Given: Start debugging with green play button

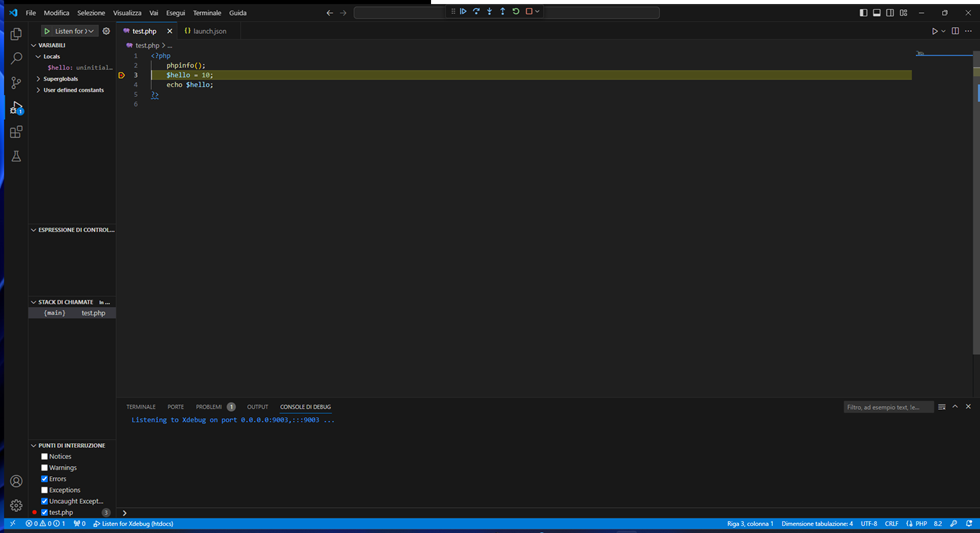Looking at the screenshot, I should tap(47, 31).
